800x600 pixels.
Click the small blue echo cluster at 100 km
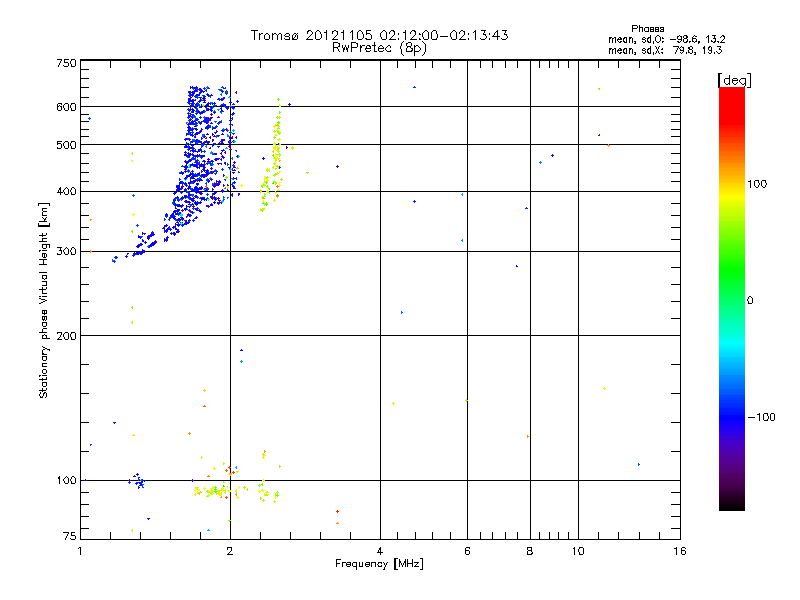[137, 481]
